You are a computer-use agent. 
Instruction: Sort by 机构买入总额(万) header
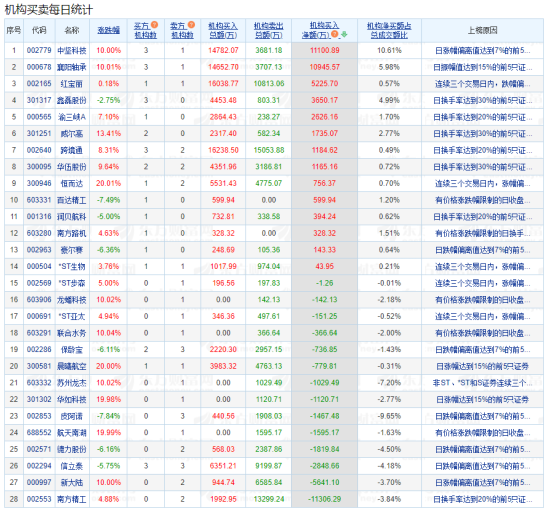(223, 31)
